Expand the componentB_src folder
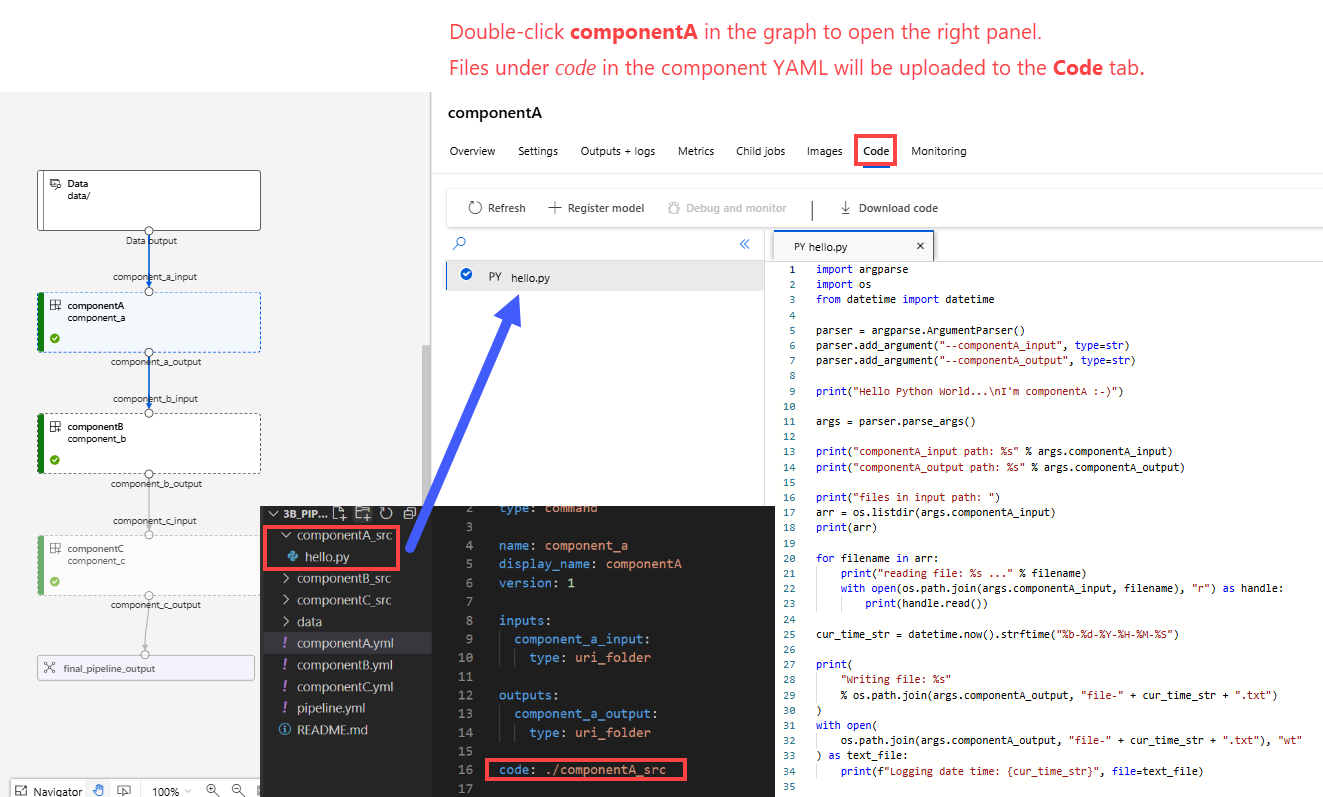Image resolution: width=1323 pixels, height=797 pixels. [x=286, y=578]
